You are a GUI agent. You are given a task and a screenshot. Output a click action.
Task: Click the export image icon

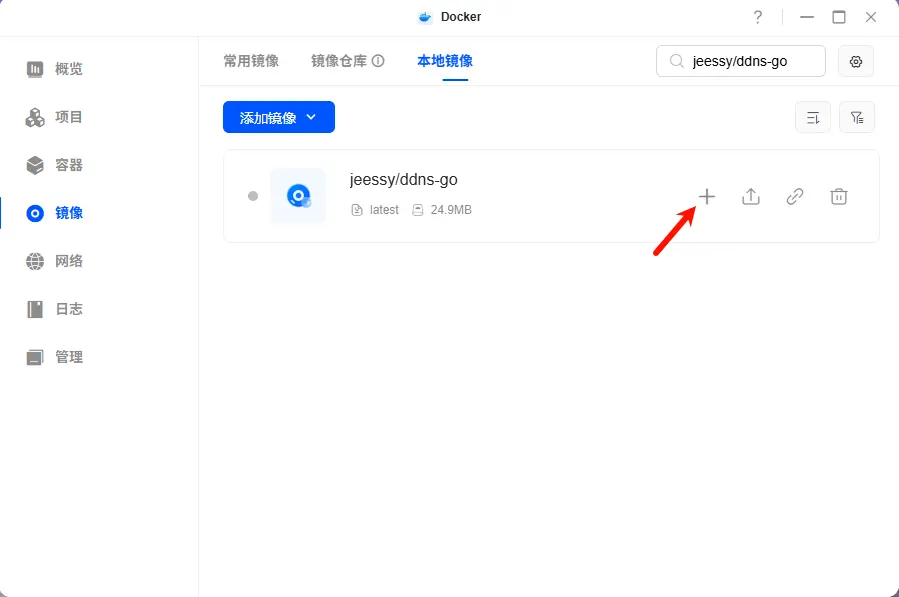pyautogui.click(x=751, y=197)
